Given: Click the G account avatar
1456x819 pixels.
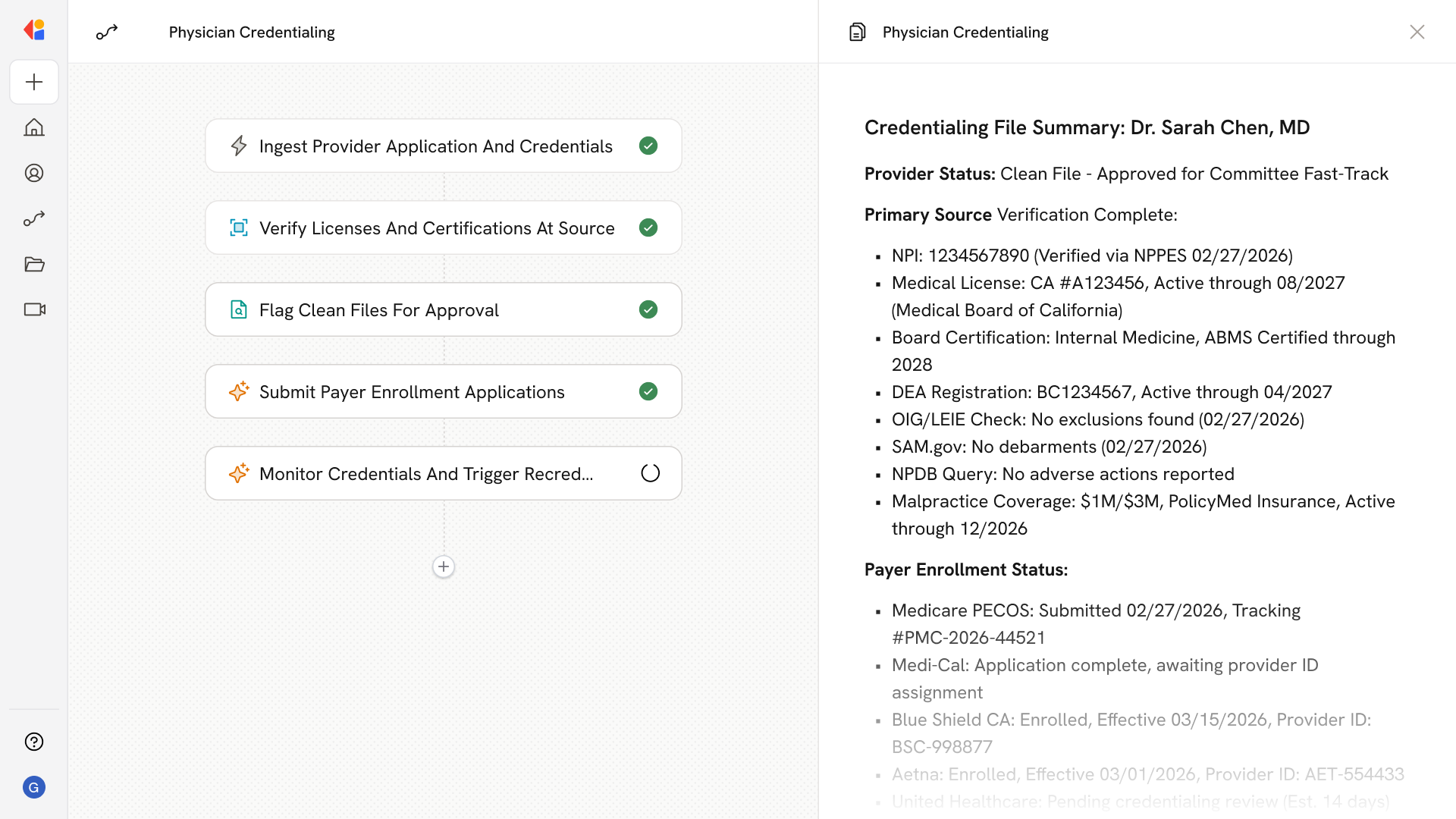Looking at the screenshot, I should [x=34, y=787].
